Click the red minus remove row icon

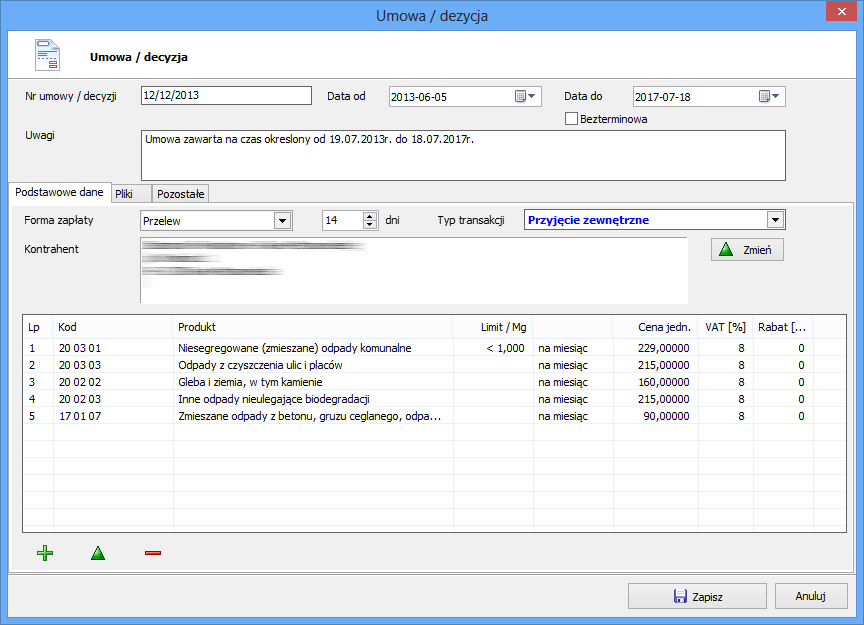153,553
